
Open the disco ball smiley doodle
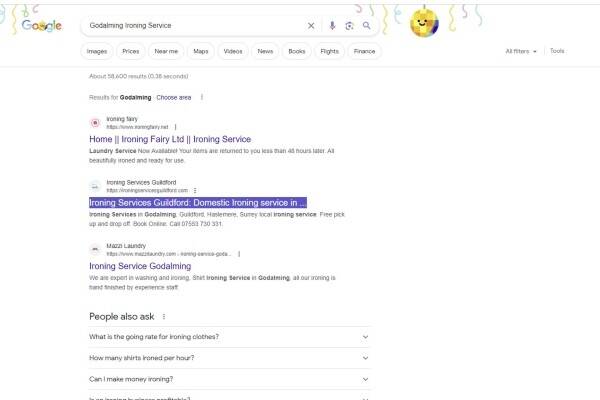pyautogui.click(x=424, y=23)
